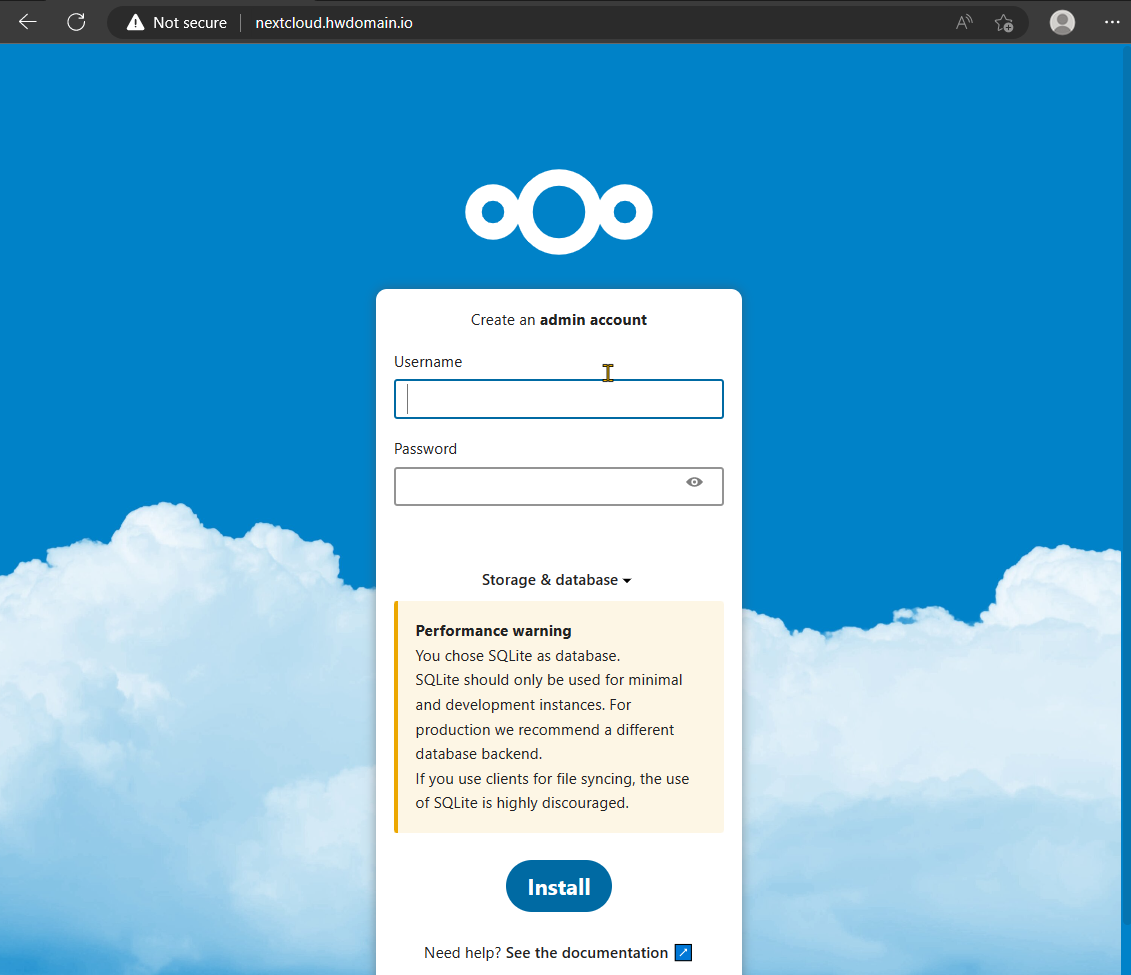Reload the page with the refresh icon
This screenshot has height=975, width=1131.
point(76,22)
